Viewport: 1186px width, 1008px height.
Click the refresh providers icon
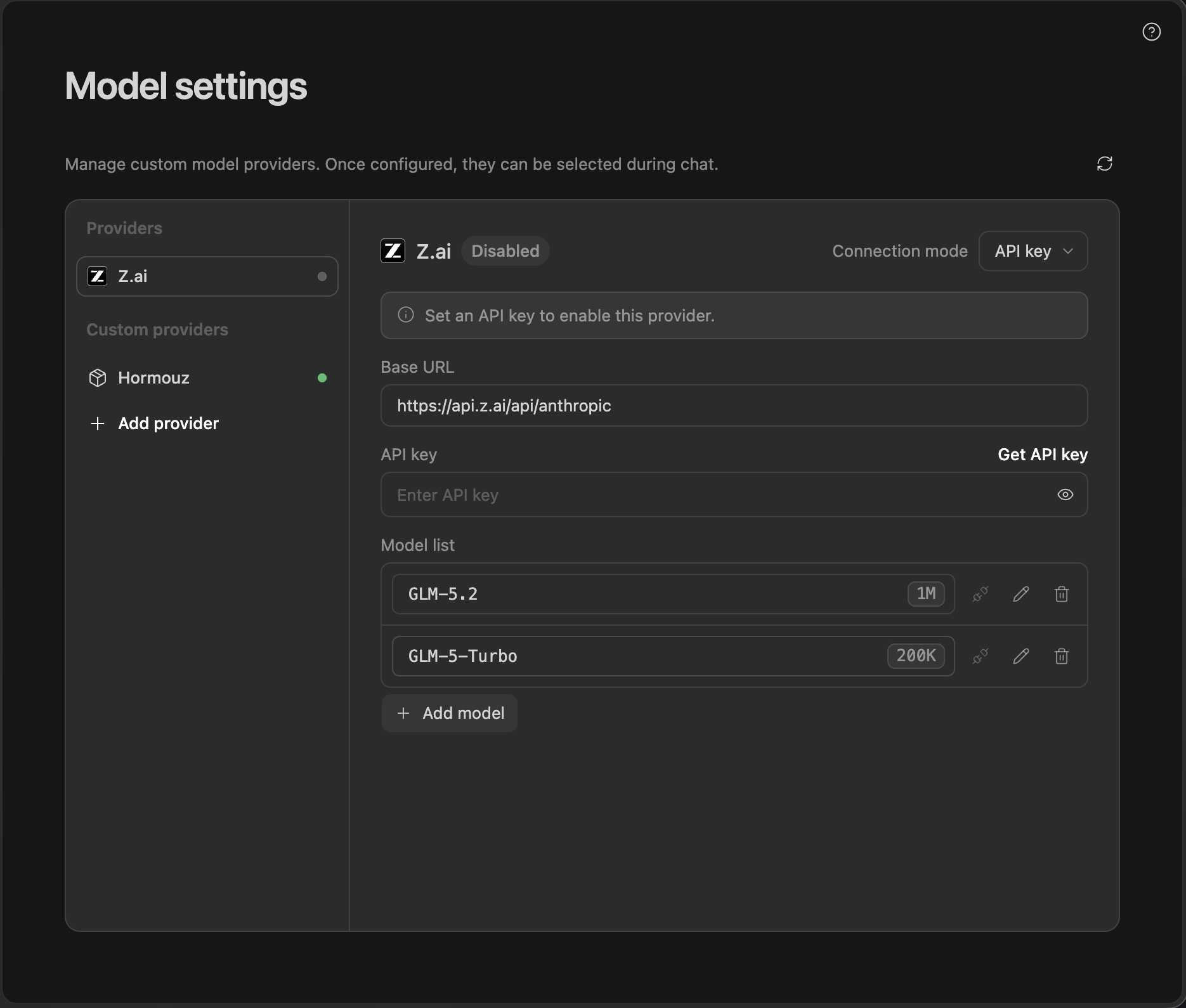[1104, 164]
